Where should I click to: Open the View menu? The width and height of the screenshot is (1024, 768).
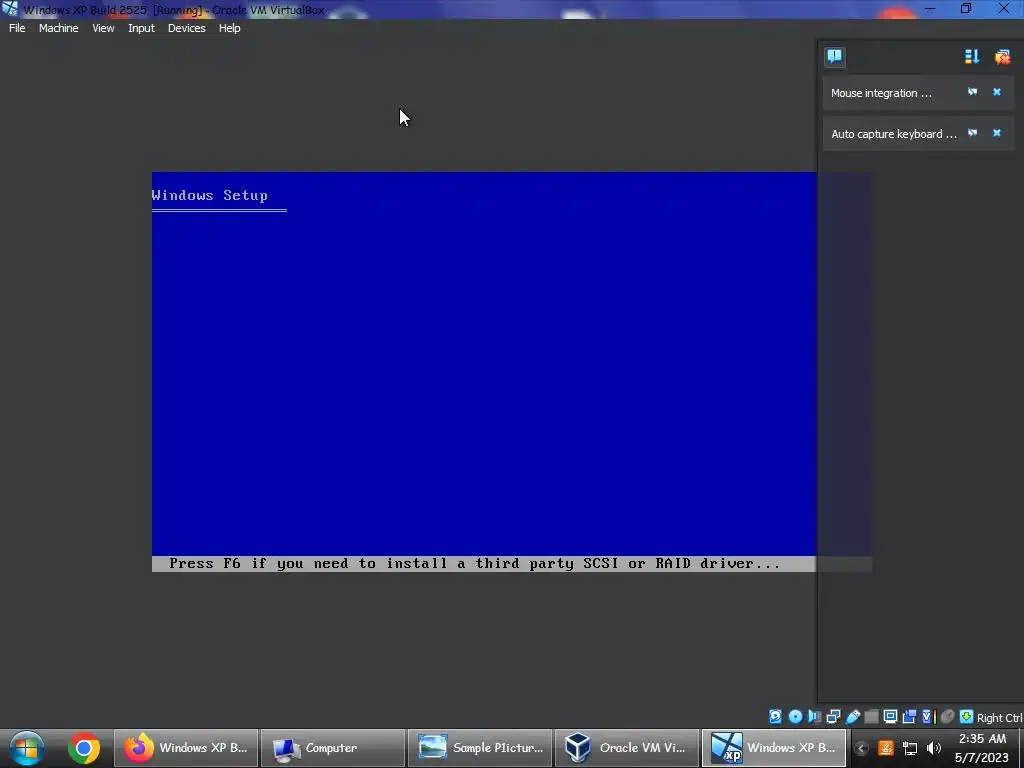[103, 28]
